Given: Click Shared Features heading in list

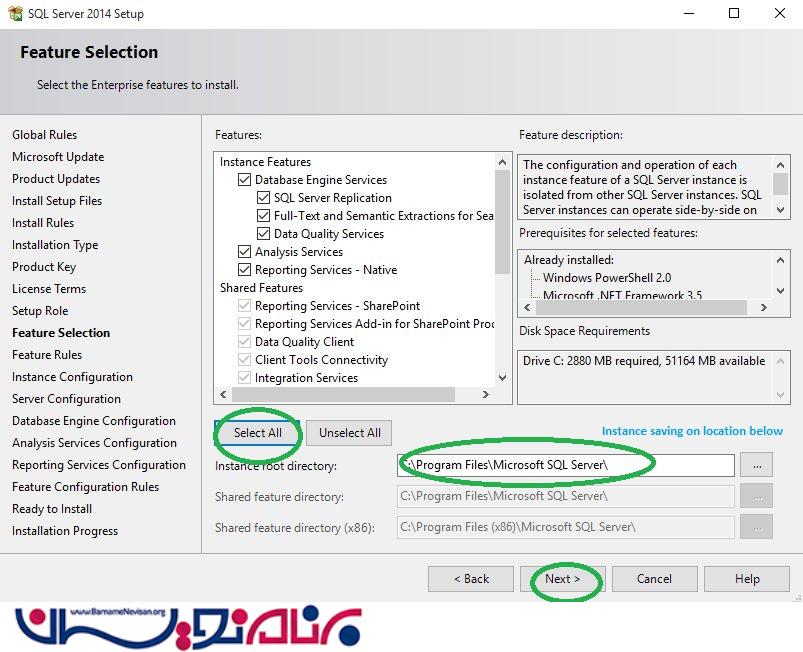Looking at the screenshot, I should tap(261, 288).
